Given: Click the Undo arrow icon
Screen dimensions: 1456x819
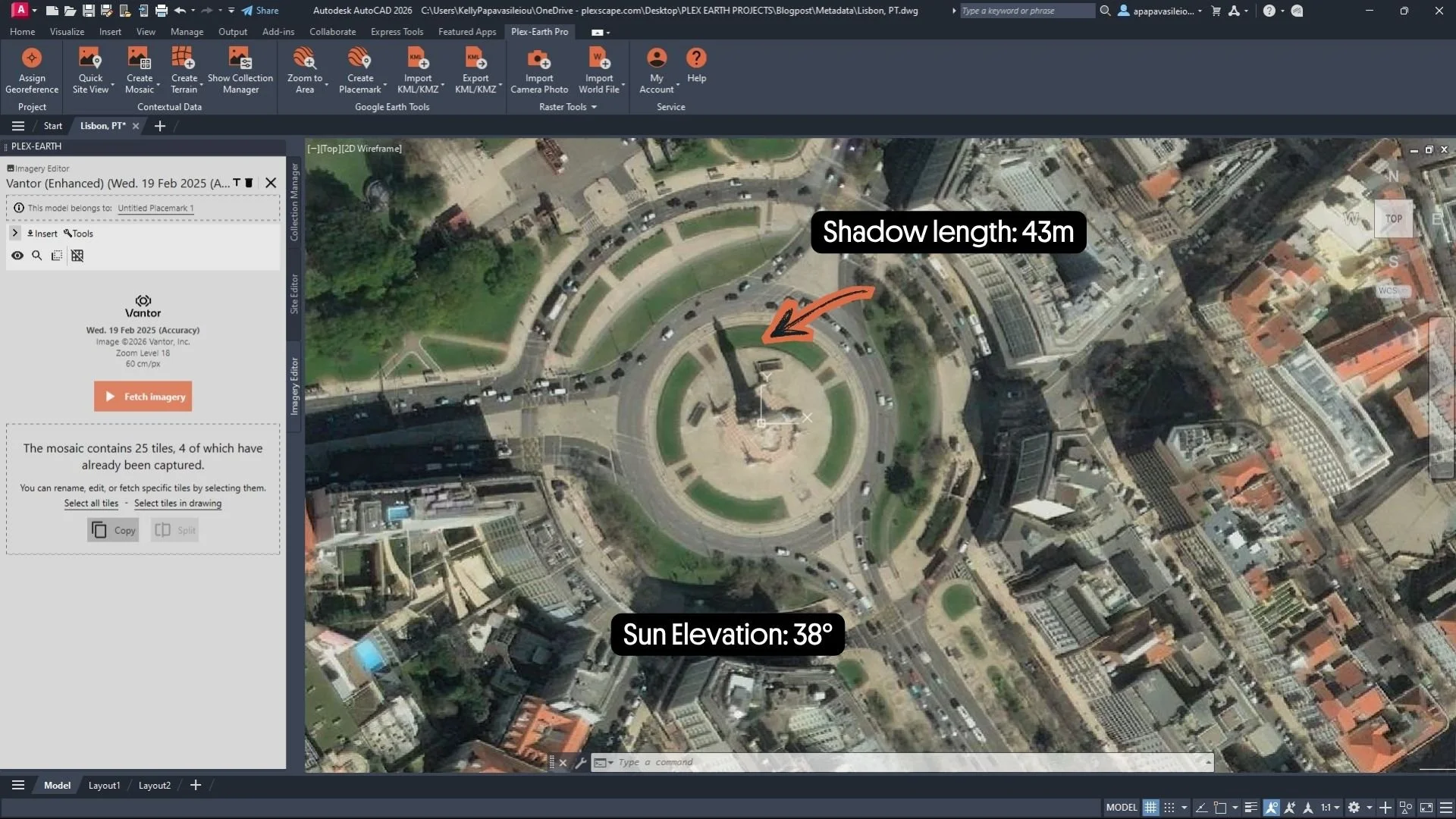Looking at the screenshot, I should click(x=180, y=11).
